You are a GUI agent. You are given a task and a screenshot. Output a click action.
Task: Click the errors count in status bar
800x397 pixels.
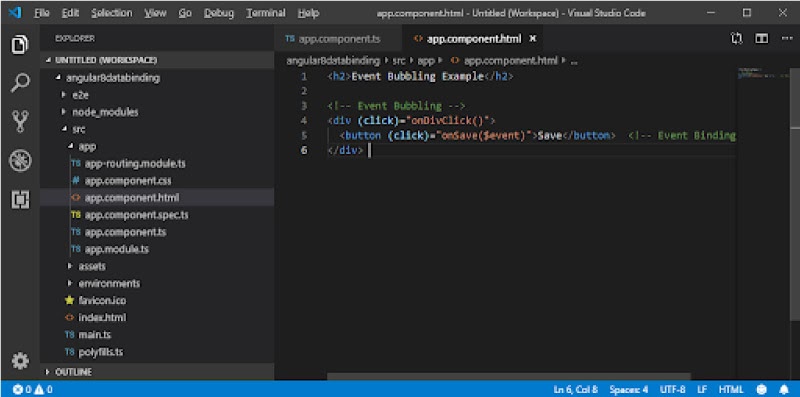point(22,389)
